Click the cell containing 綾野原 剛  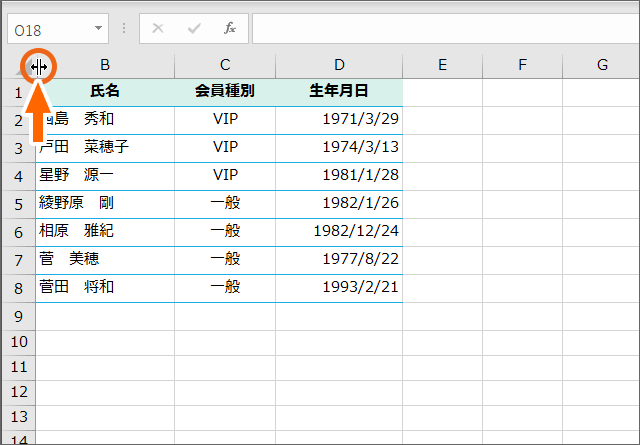click(x=105, y=205)
